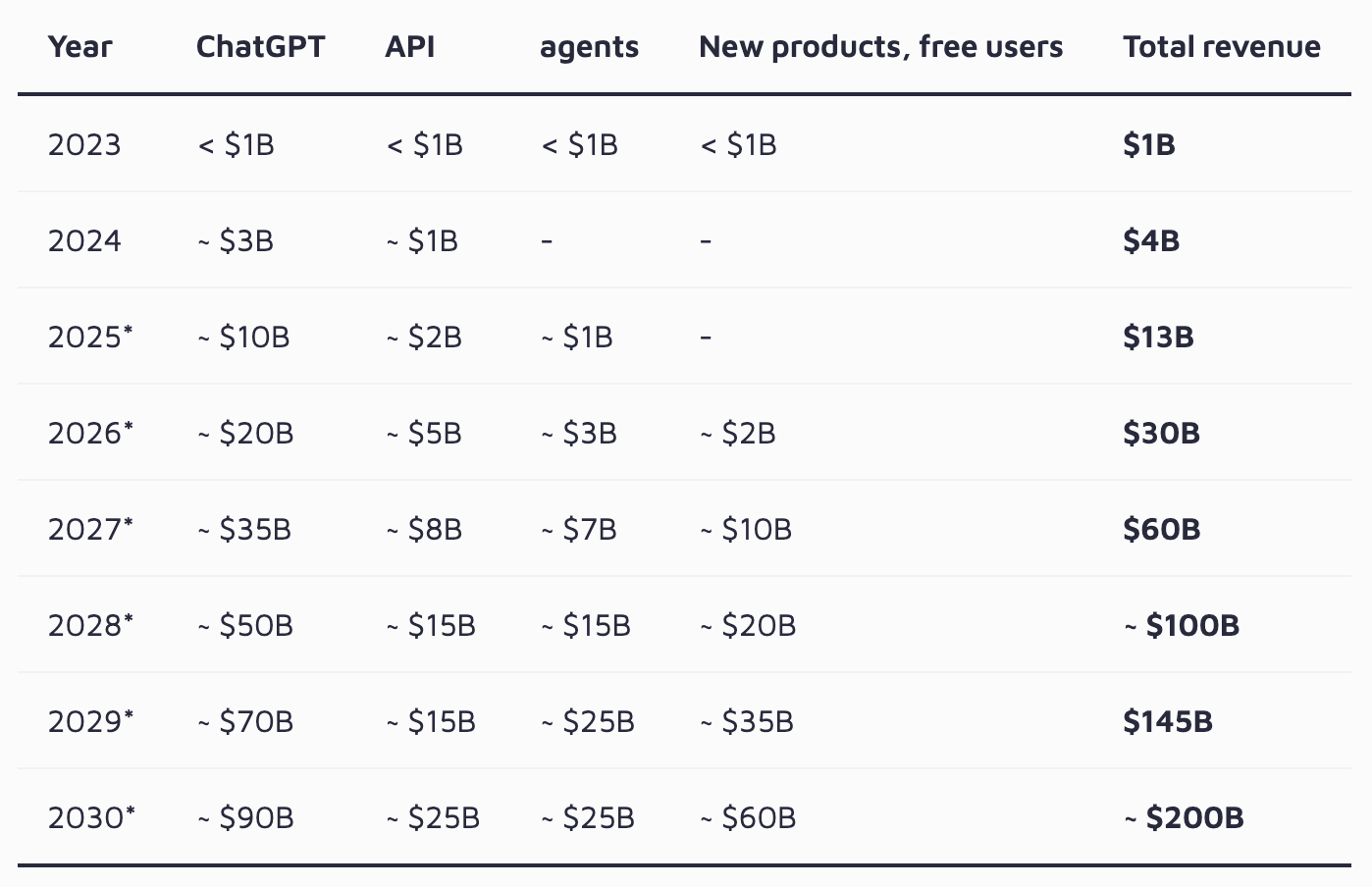Select the 2030 new products ~$60B cell
Image resolution: width=1372 pixels, height=887 pixels.
[x=747, y=818]
